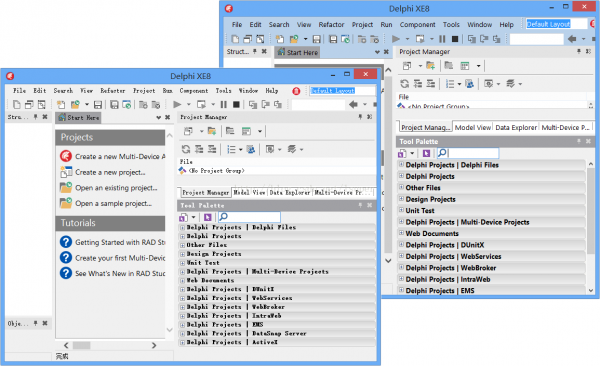Pin the Tool Palette panel in back window
Screen dimensions: 600x366
(579, 141)
